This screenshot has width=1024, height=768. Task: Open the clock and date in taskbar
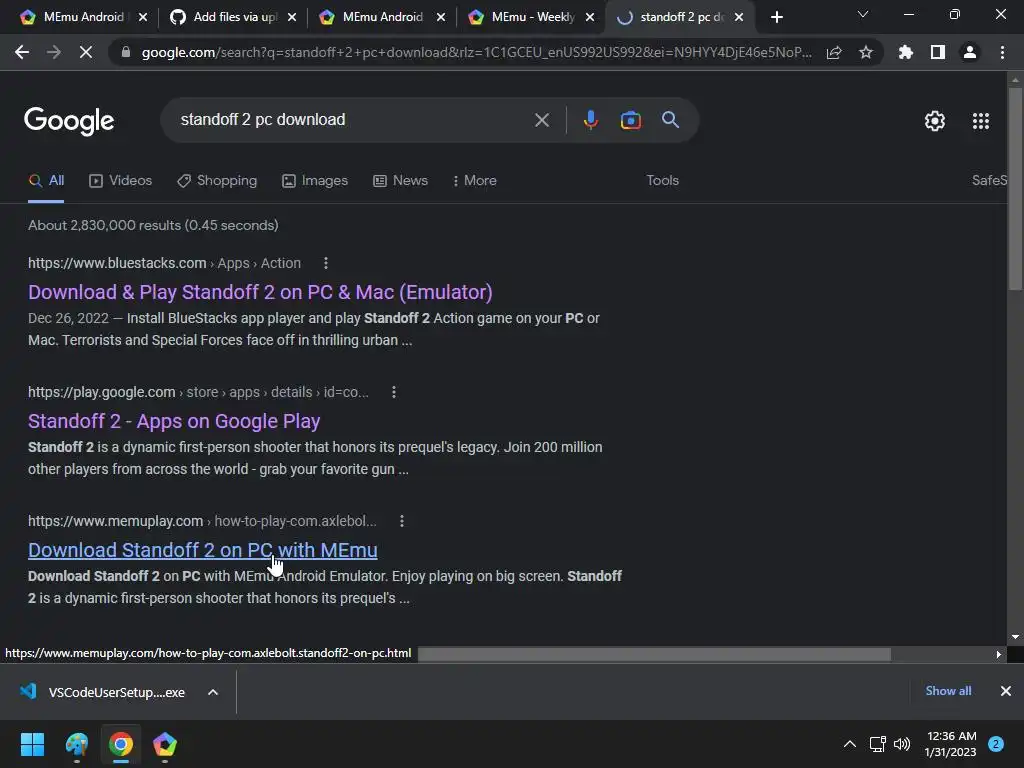pyautogui.click(x=951, y=744)
